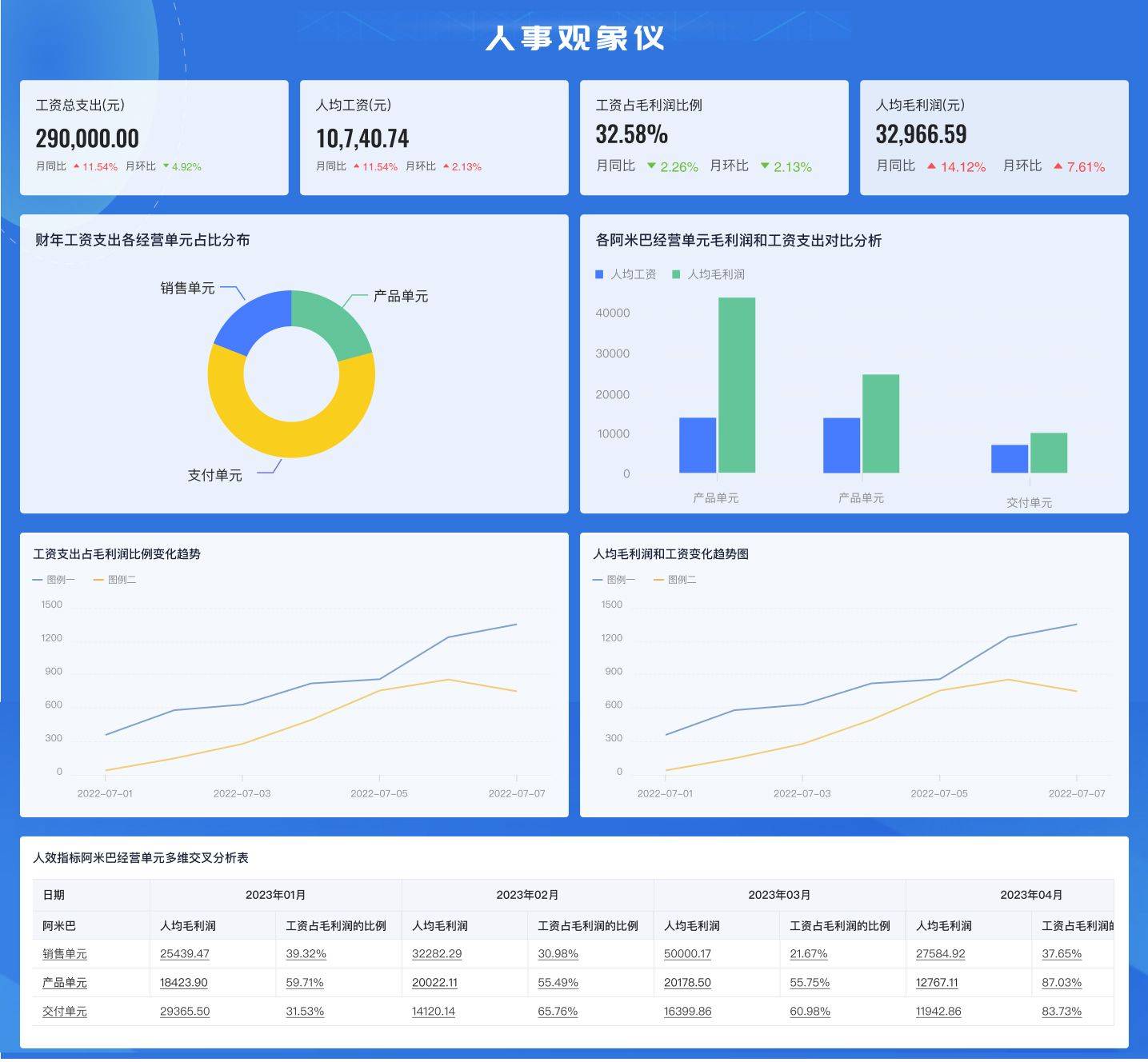Toggle 图例二 legend in 人均毛利润和工资变化趋势图

click(675, 580)
